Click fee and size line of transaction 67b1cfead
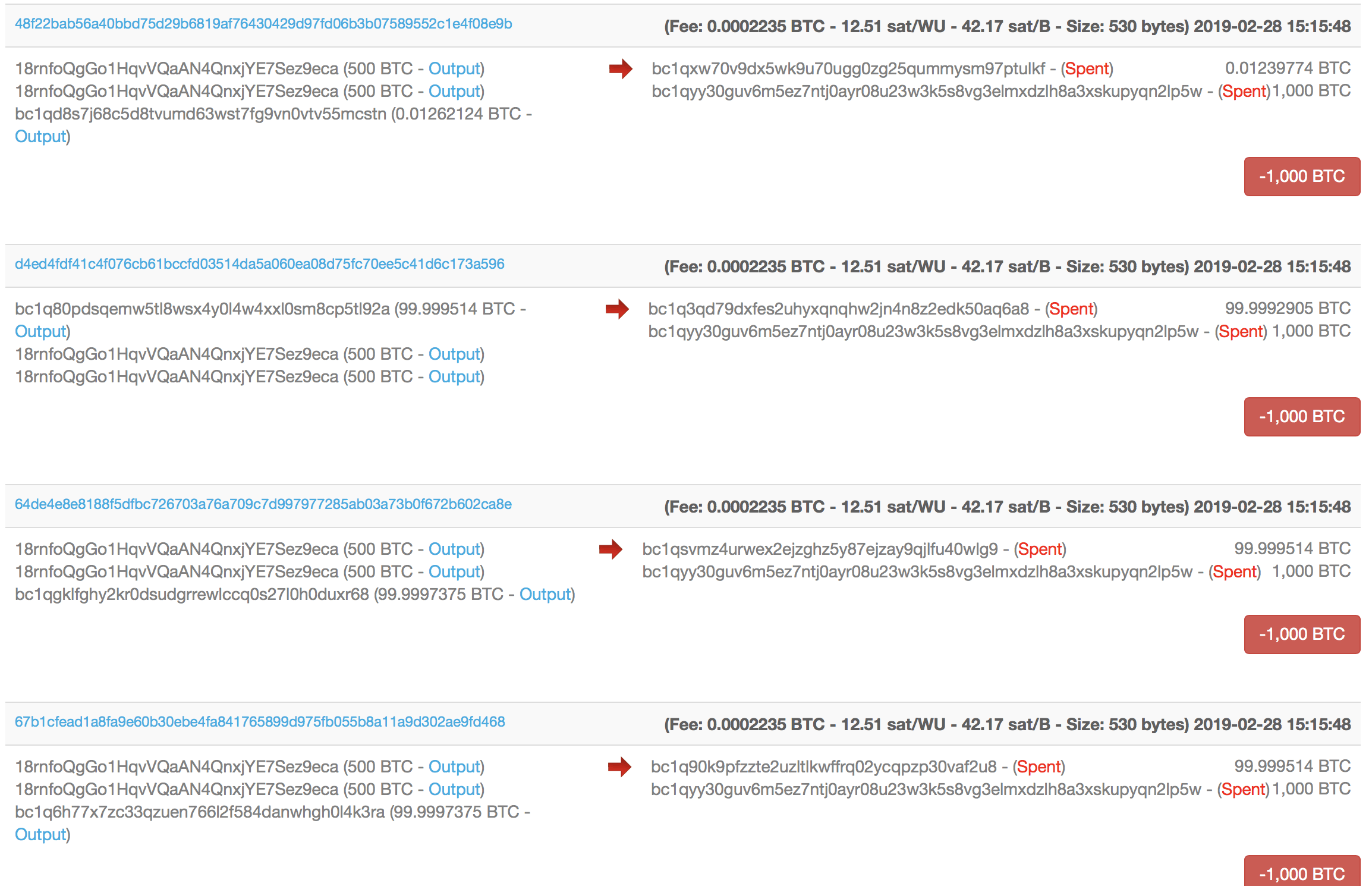The width and height of the screenshot is (1372, 886). (1008, 725)
